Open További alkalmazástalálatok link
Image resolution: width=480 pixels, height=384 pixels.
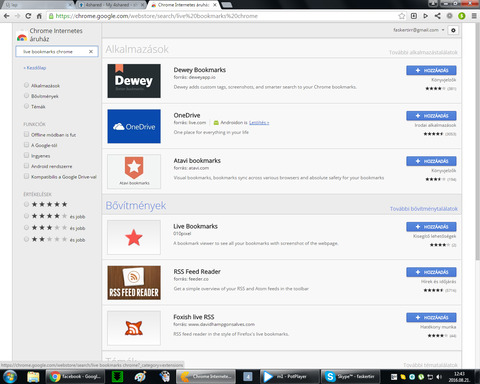click(423, 52)
